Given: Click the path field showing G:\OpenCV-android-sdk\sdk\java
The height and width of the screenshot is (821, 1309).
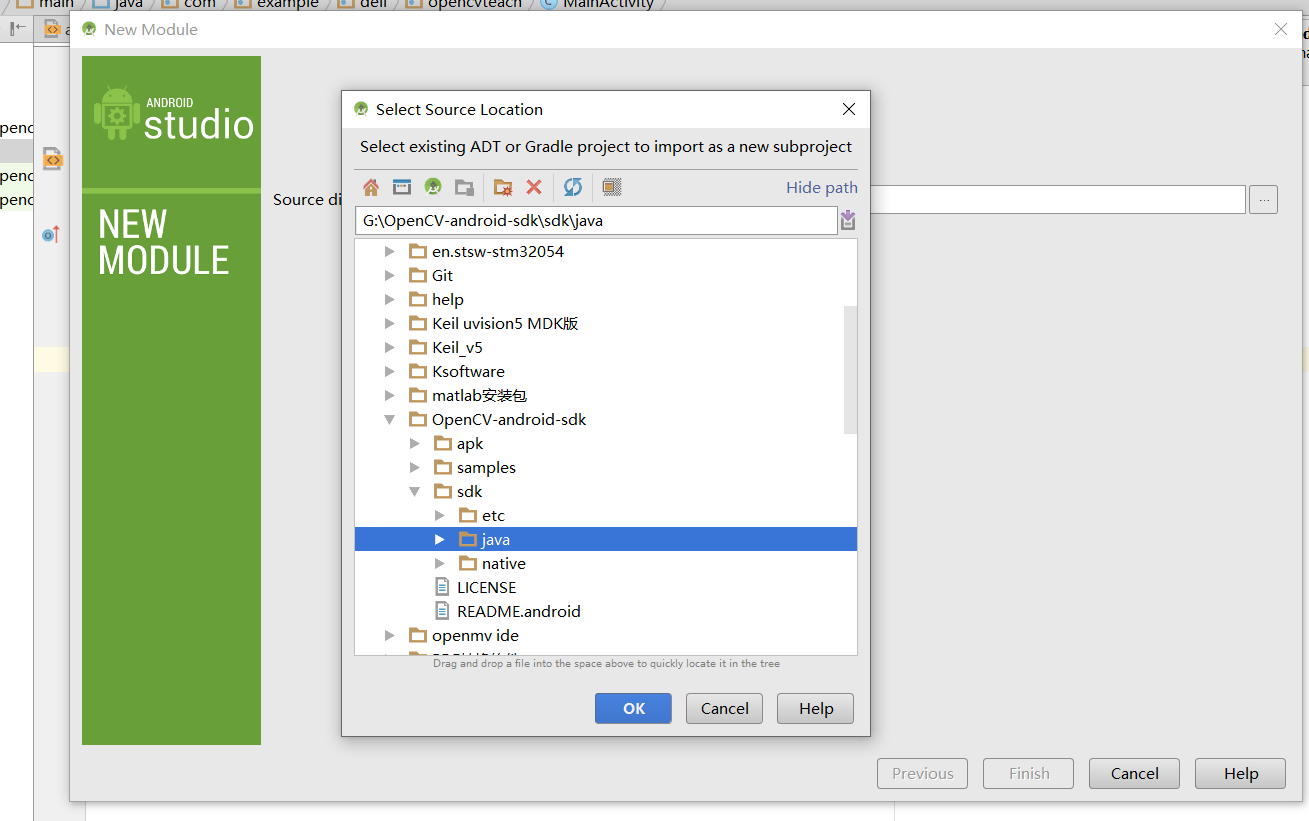Looking at the screenshot, I should [x=596, y=220].
